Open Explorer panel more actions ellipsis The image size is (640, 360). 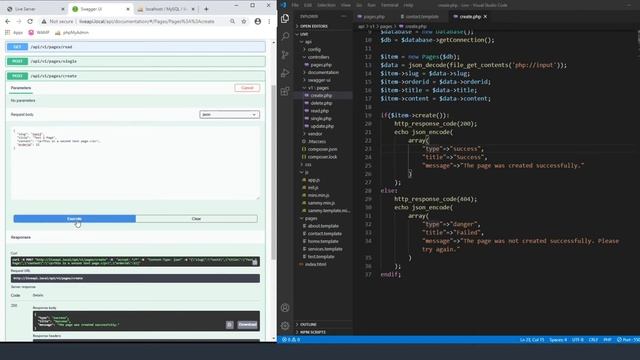344,16
